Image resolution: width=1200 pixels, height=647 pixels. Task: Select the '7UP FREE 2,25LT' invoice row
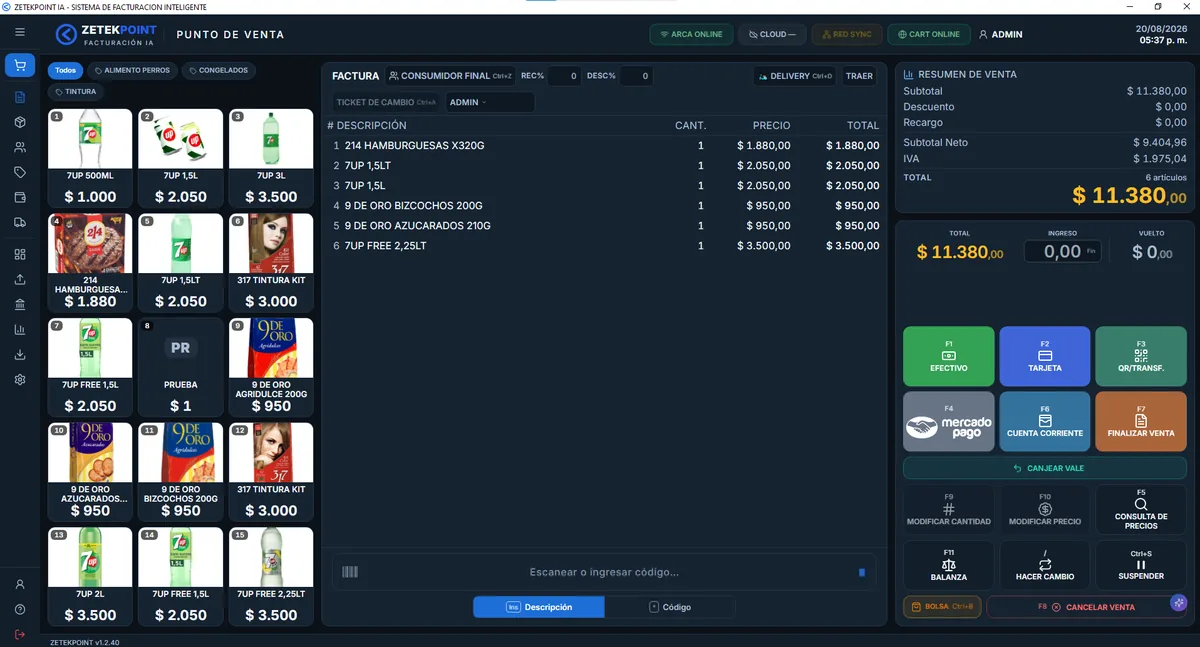[x=606, y=246]
